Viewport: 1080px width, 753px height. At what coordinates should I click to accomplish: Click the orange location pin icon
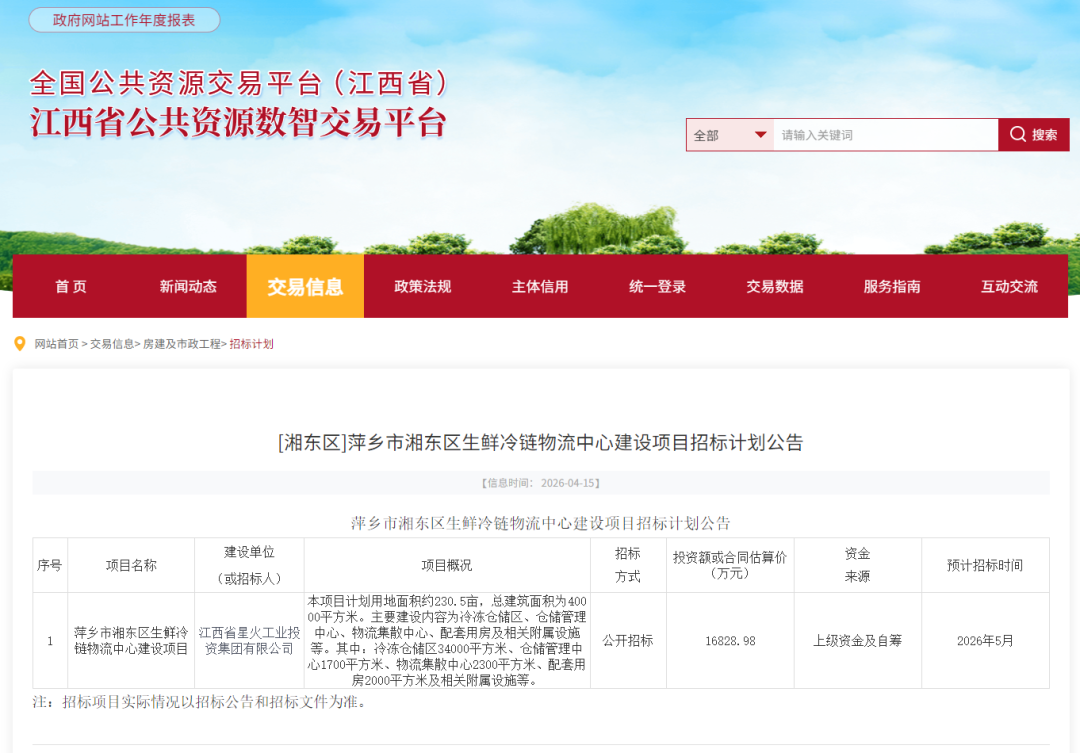pos(20,343)
